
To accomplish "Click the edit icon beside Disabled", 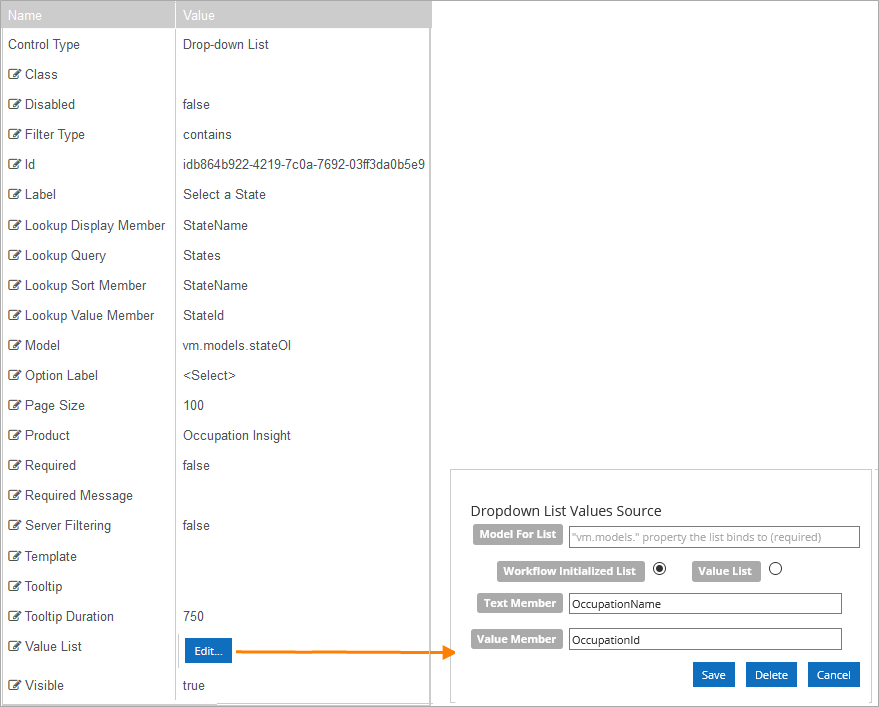I will click(x=14, y=104).
